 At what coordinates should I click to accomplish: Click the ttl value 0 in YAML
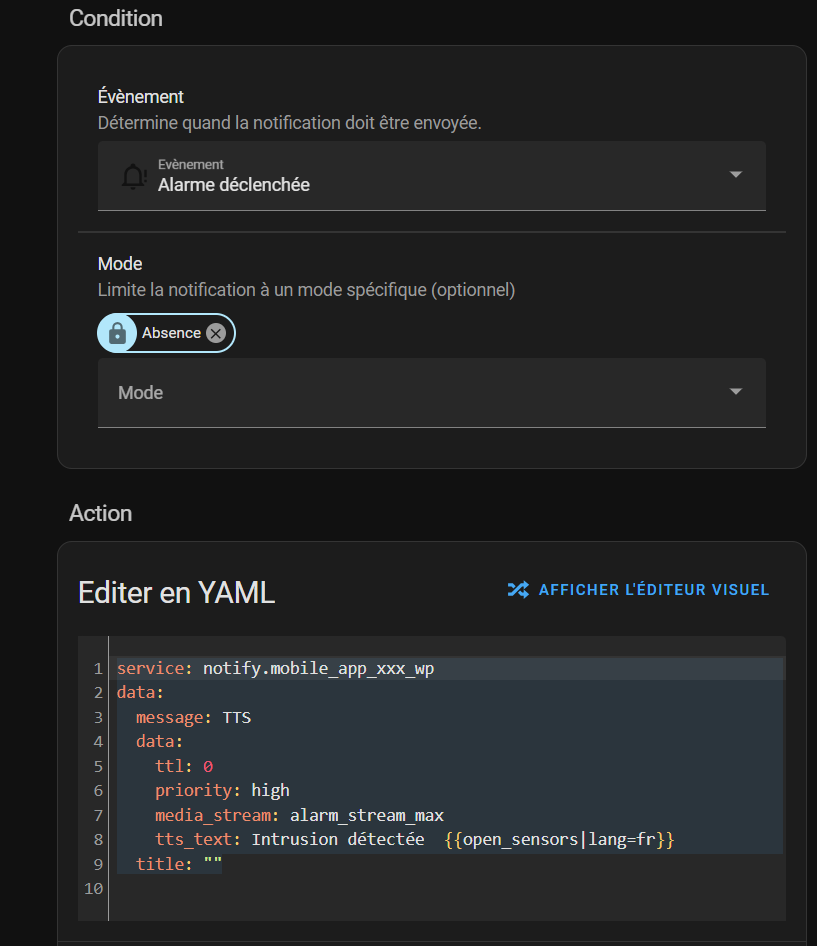[208, 766]
